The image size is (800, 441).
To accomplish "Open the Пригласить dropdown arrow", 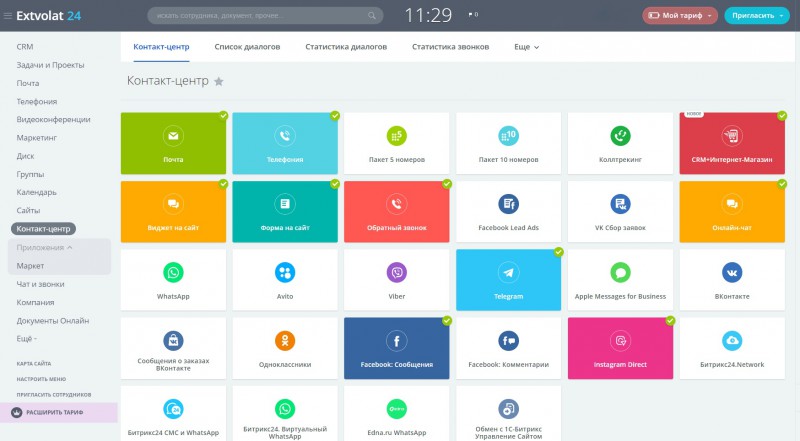I will tap(781, 16).
